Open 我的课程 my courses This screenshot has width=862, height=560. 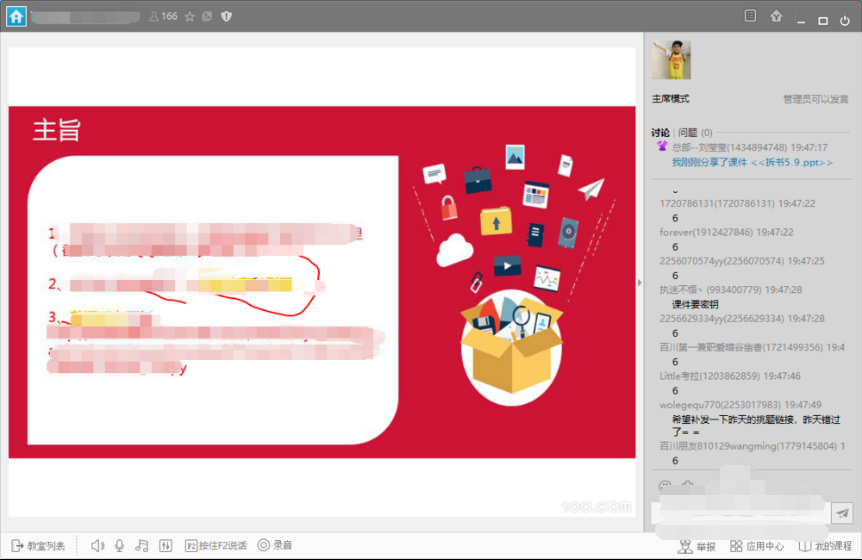(824, 546)
